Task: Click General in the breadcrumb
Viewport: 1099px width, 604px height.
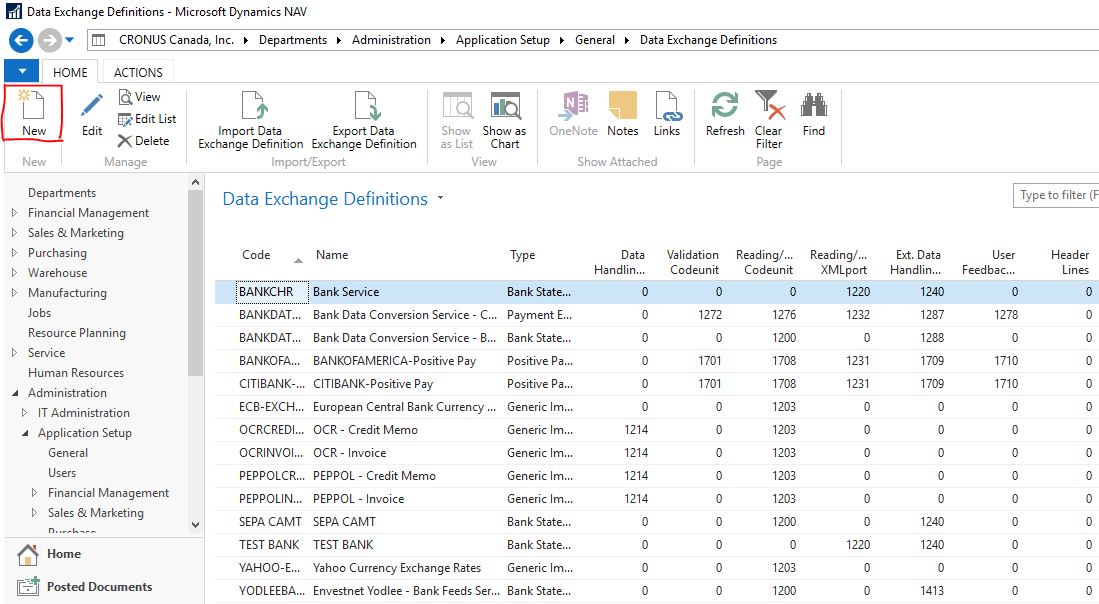Action: (x=594, y=40)
